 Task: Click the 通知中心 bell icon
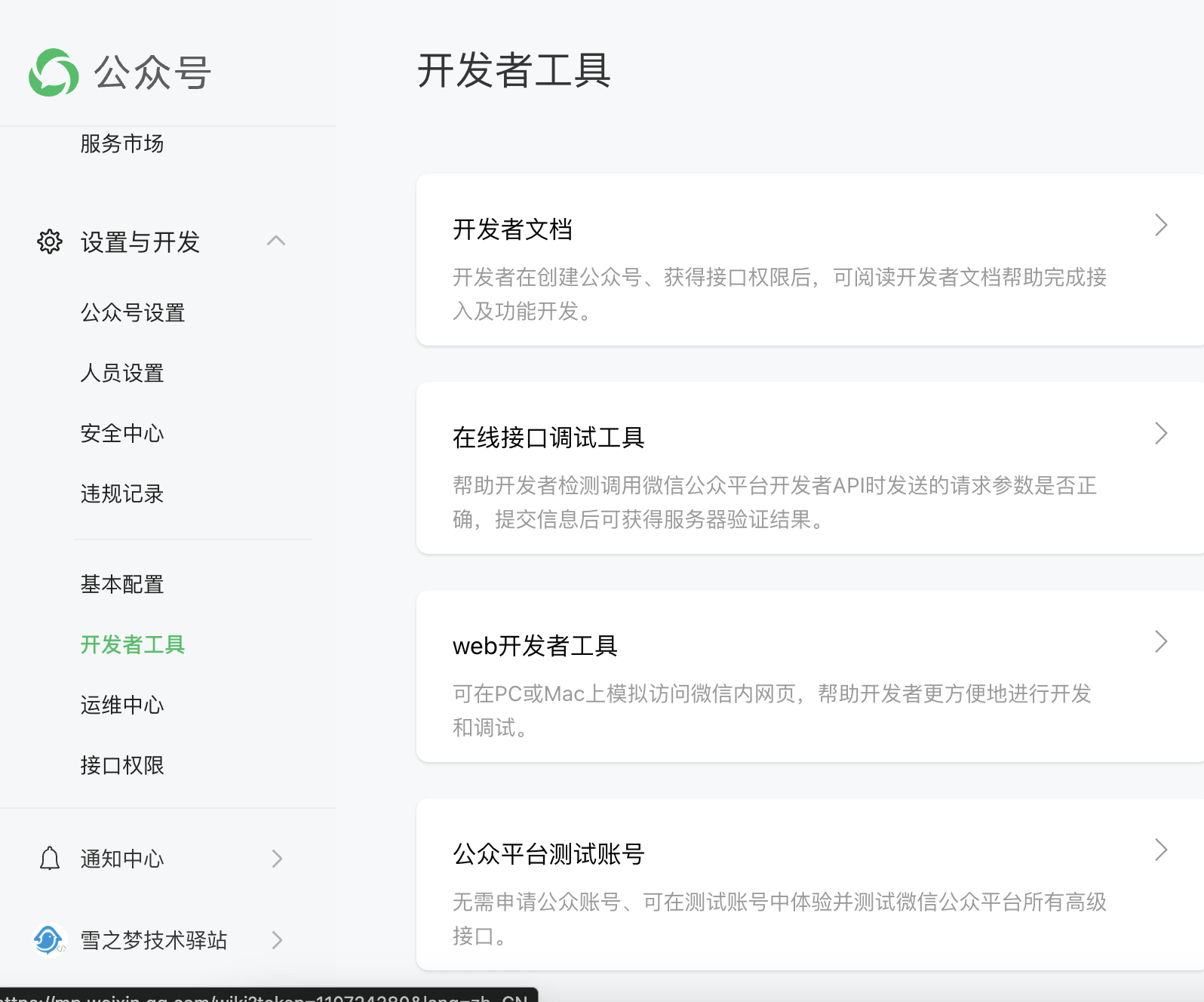coord(50,859)
